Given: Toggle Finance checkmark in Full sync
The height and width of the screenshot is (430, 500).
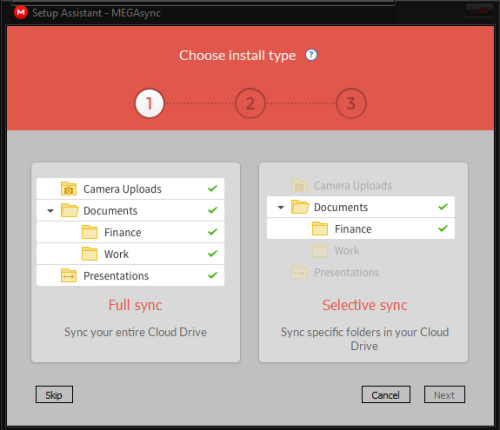Looking at the screenshot, I should [x=212, y=232].
